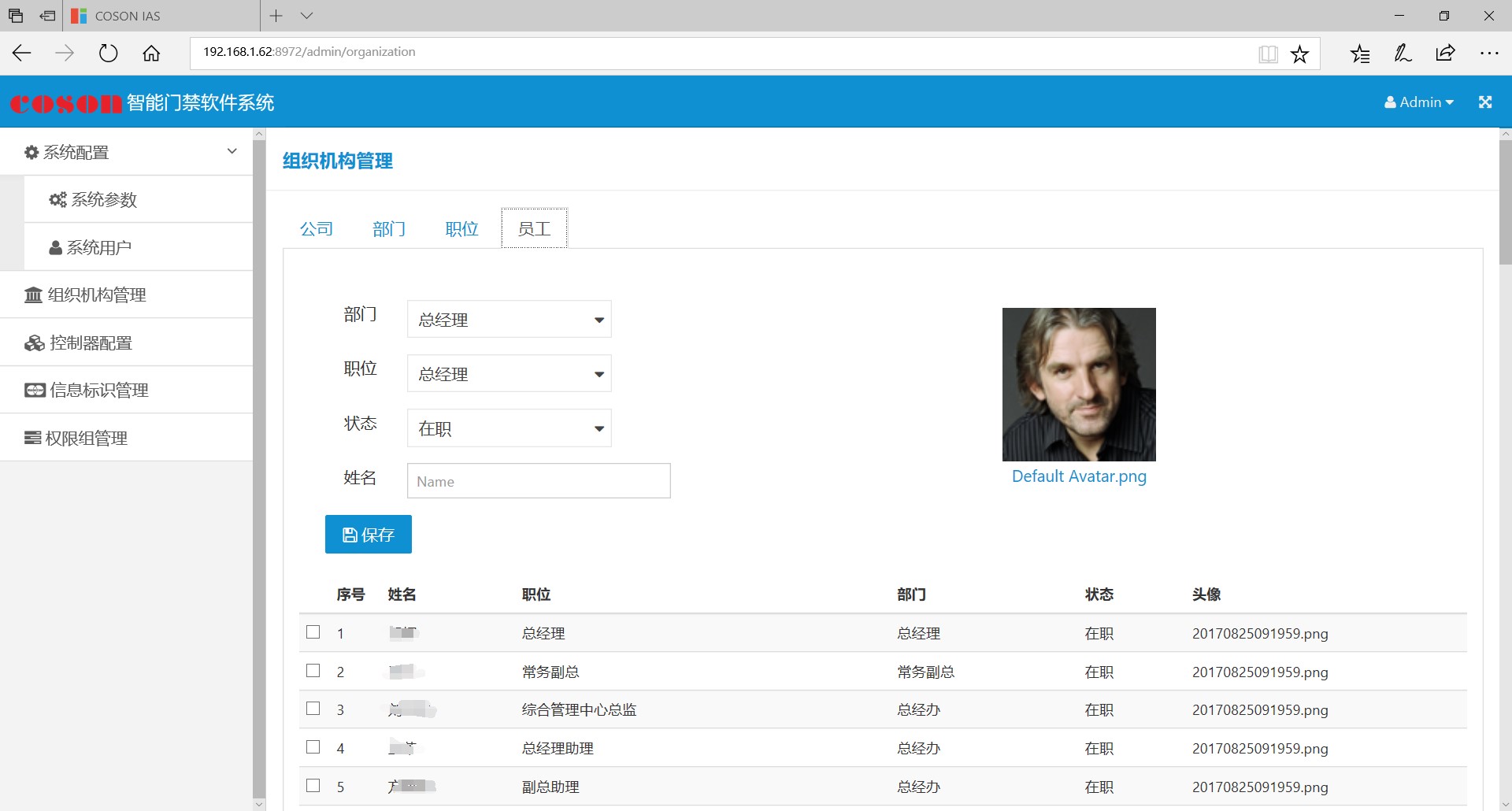Click the browser home icon
The width and height of the screenshot is (1512, 811).
pos(151,53)
